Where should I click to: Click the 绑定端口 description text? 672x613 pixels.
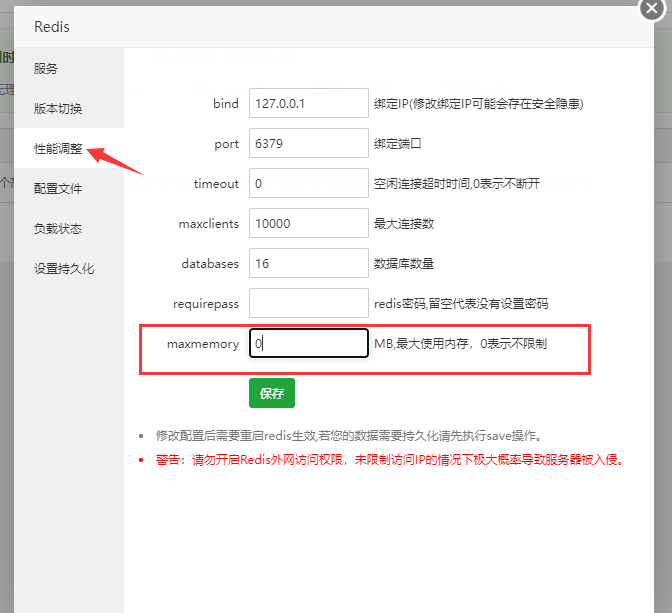point(397,143)
